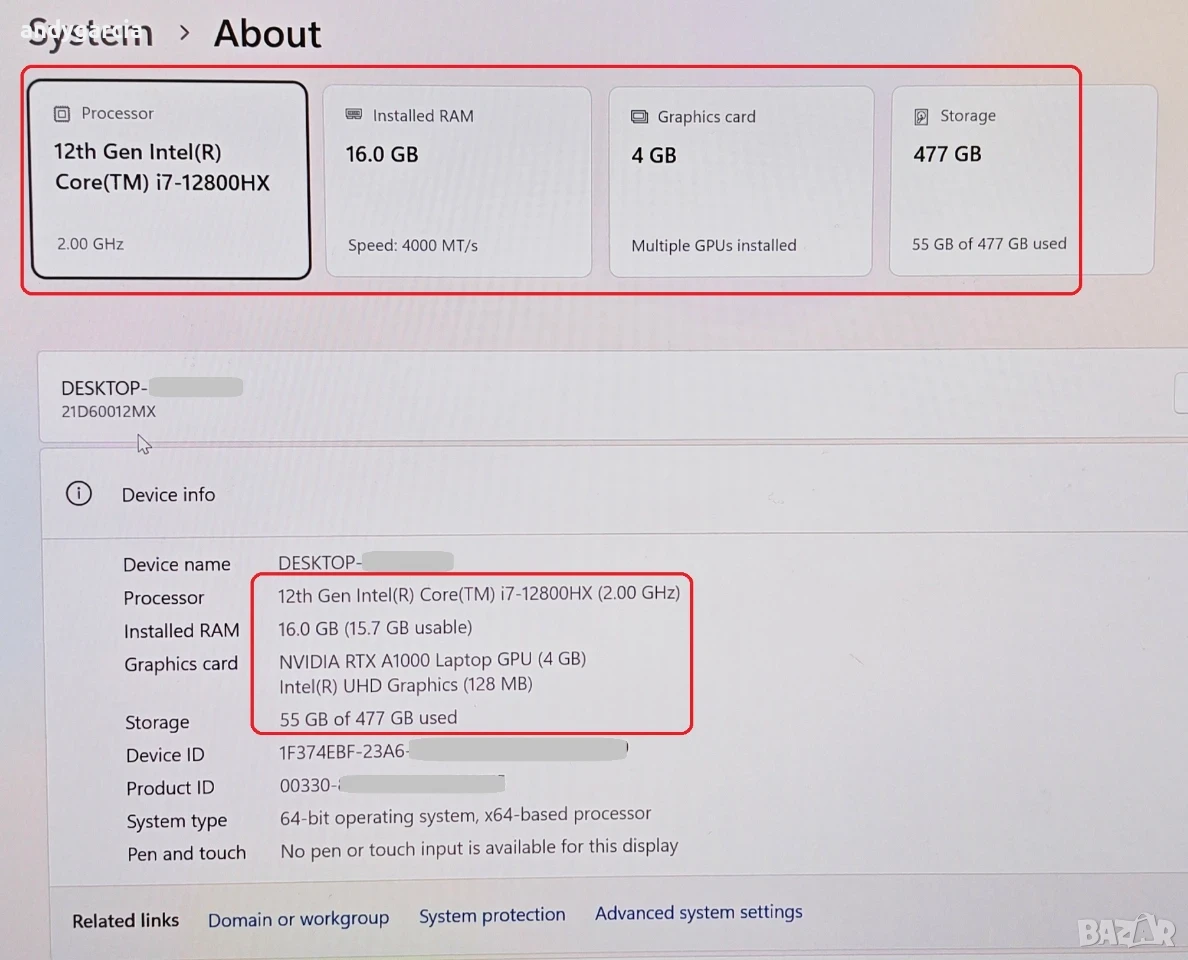The image size is (1188, 960).
Task: Select the processor value in Device info list
Action: coord(479,594)
